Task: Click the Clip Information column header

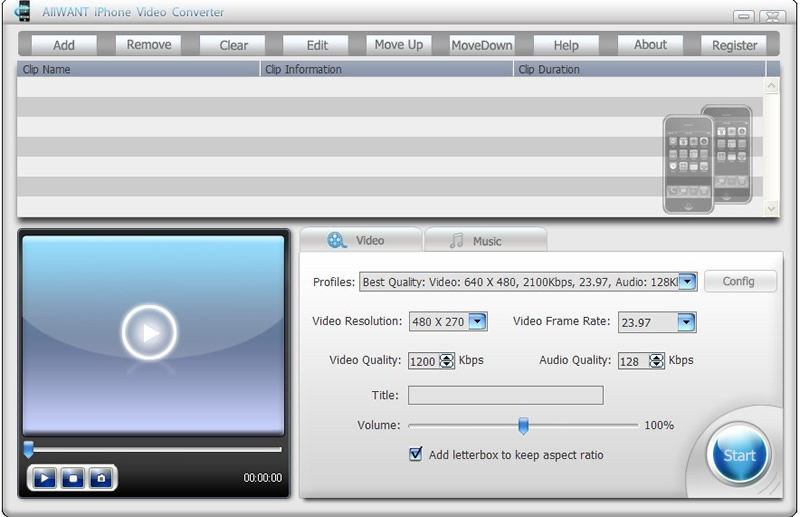Action: 387,69
